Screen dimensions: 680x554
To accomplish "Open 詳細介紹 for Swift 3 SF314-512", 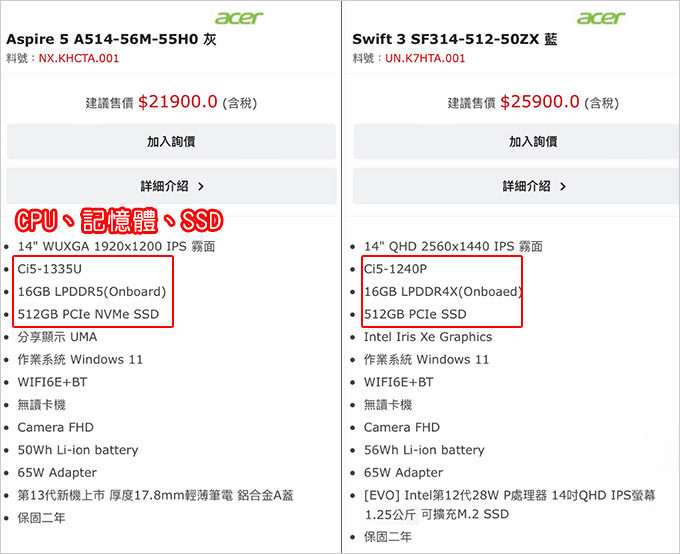I will [516, 186].
